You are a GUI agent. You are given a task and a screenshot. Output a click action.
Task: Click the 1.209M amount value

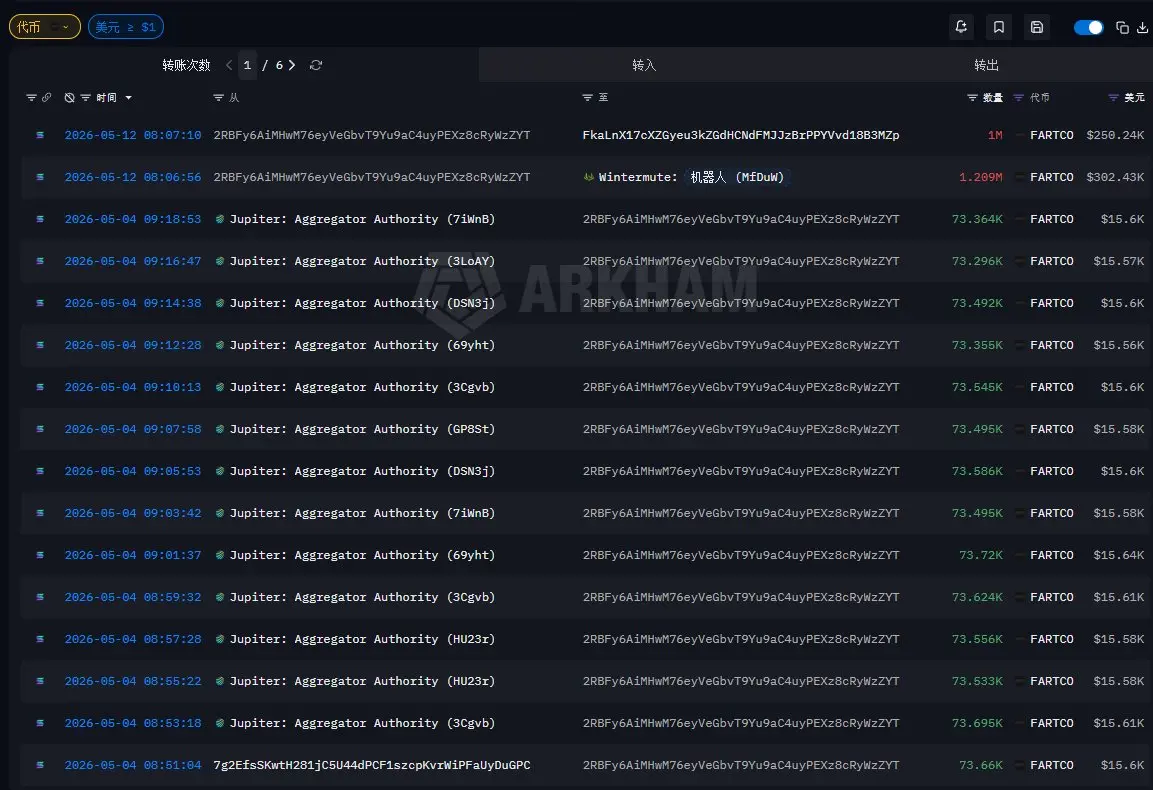click(980, 177)
